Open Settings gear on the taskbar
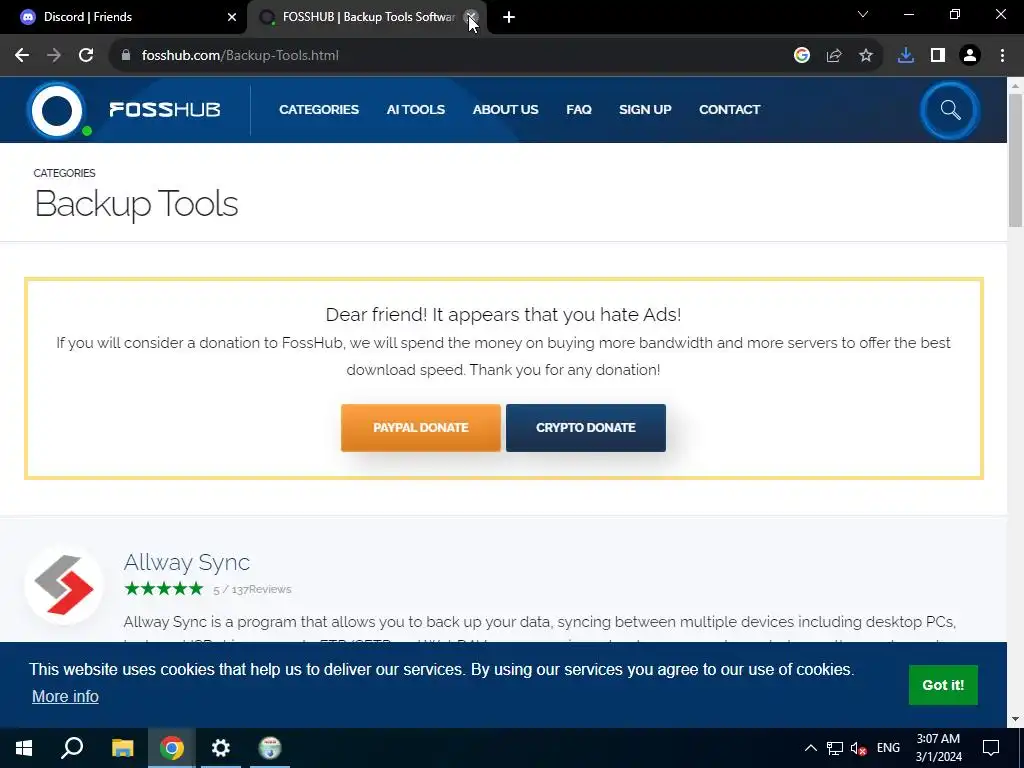 (x=221, y=748)
